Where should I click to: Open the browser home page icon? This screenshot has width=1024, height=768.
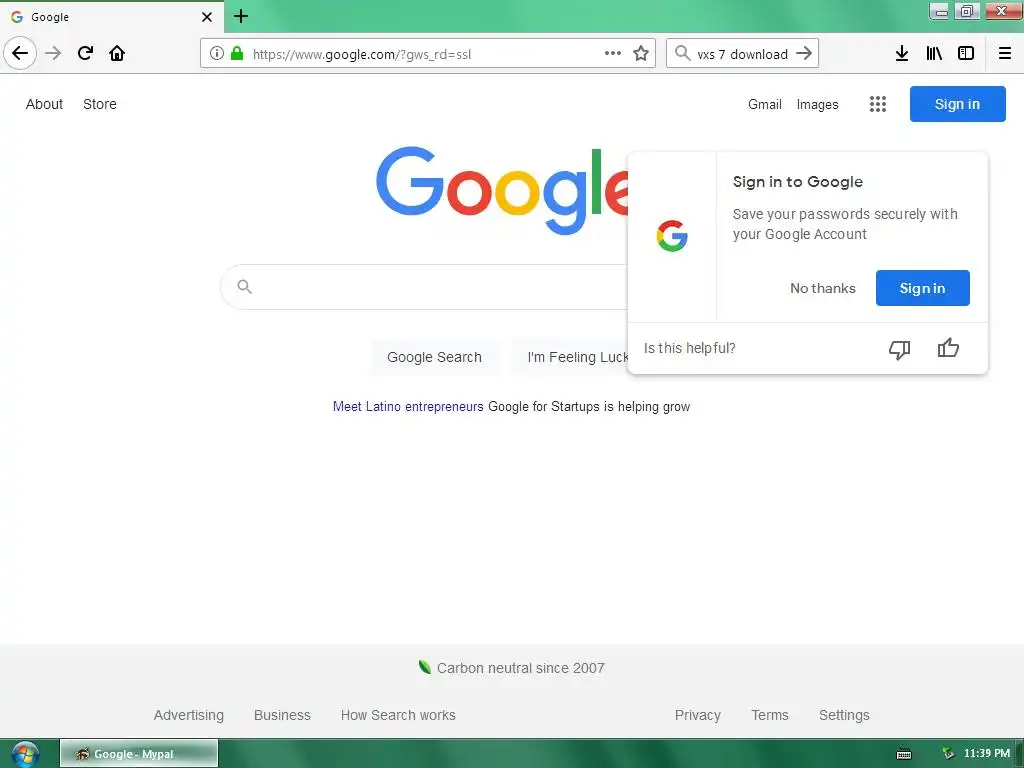(117, 53)
